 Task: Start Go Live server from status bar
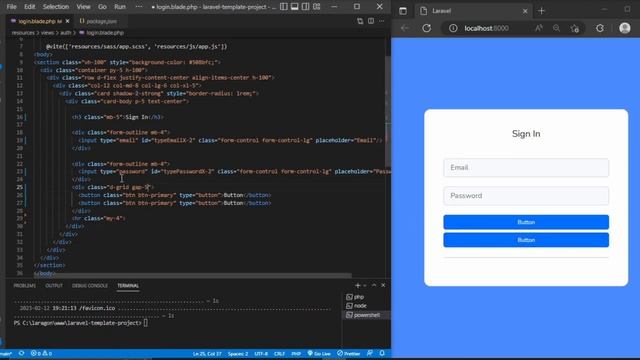click(x=319, y=353)
